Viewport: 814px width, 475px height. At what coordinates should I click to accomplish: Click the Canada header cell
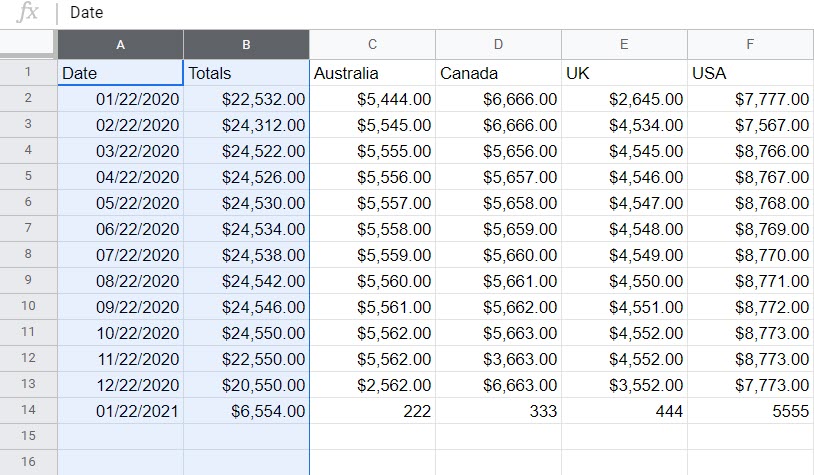pyautogui.click(x=498, y=73)
